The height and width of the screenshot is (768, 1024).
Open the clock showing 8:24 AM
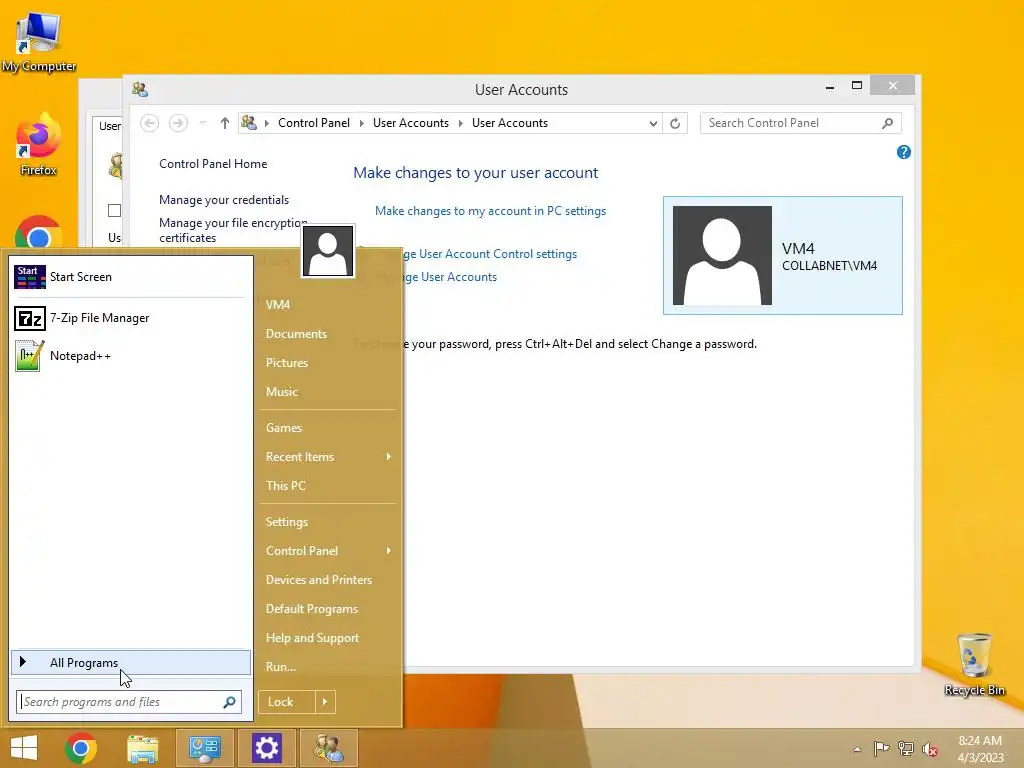[x=980, y=749]
